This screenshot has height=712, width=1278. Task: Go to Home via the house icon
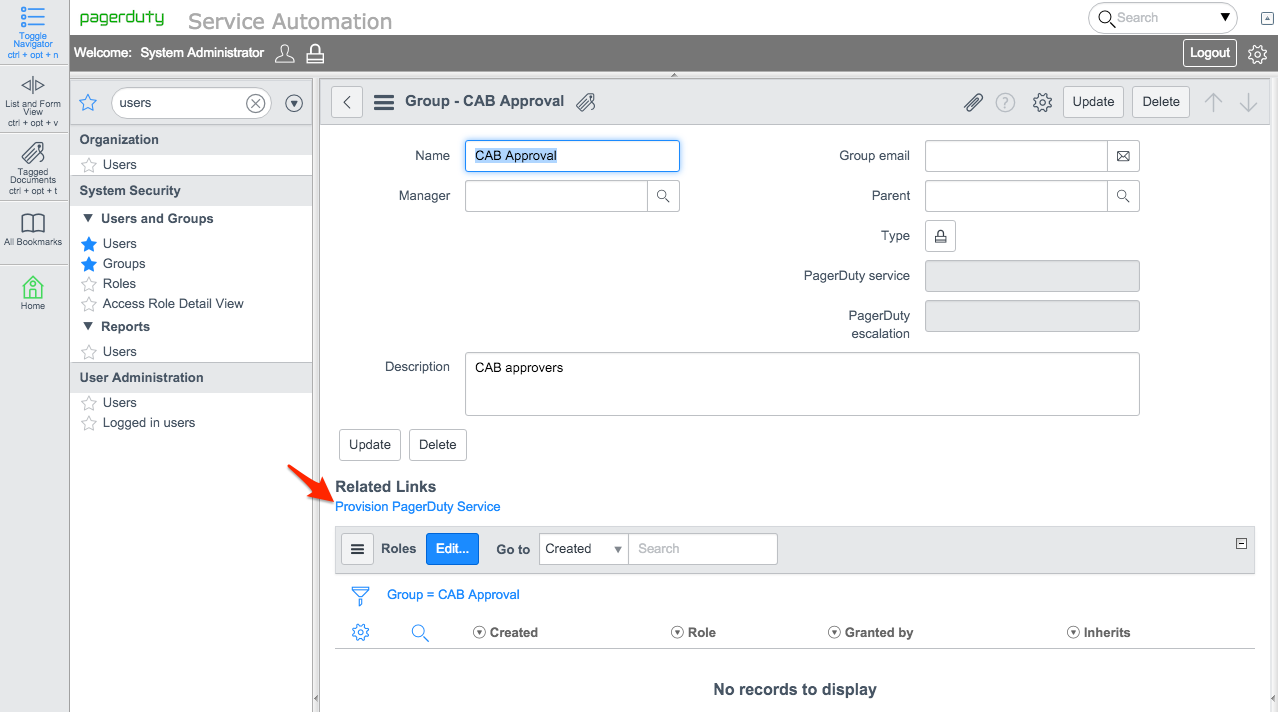(33, 288)
